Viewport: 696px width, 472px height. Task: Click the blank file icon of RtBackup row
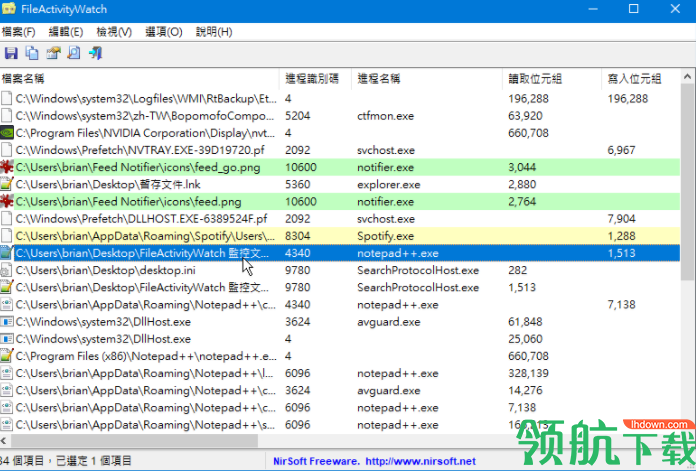coord(7,98)
